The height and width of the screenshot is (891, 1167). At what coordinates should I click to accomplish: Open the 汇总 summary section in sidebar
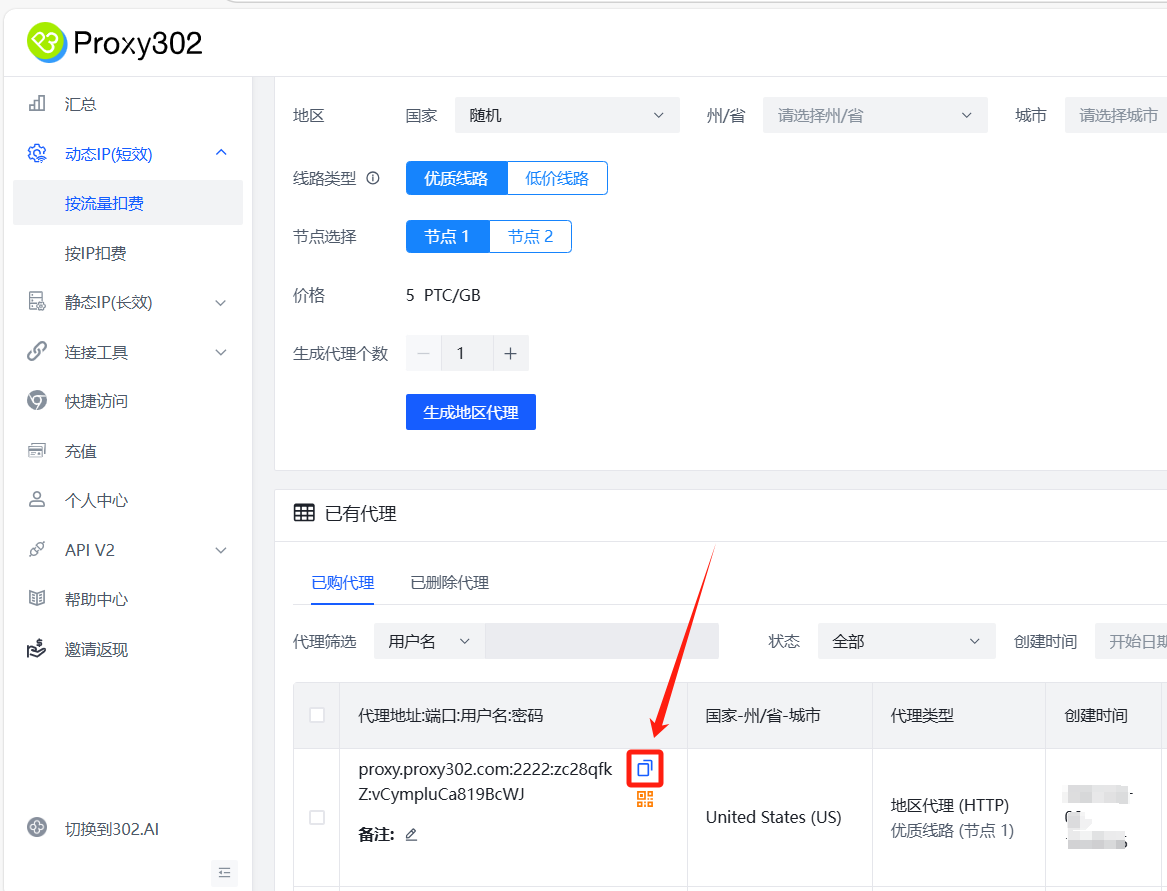tap(80, 103)
